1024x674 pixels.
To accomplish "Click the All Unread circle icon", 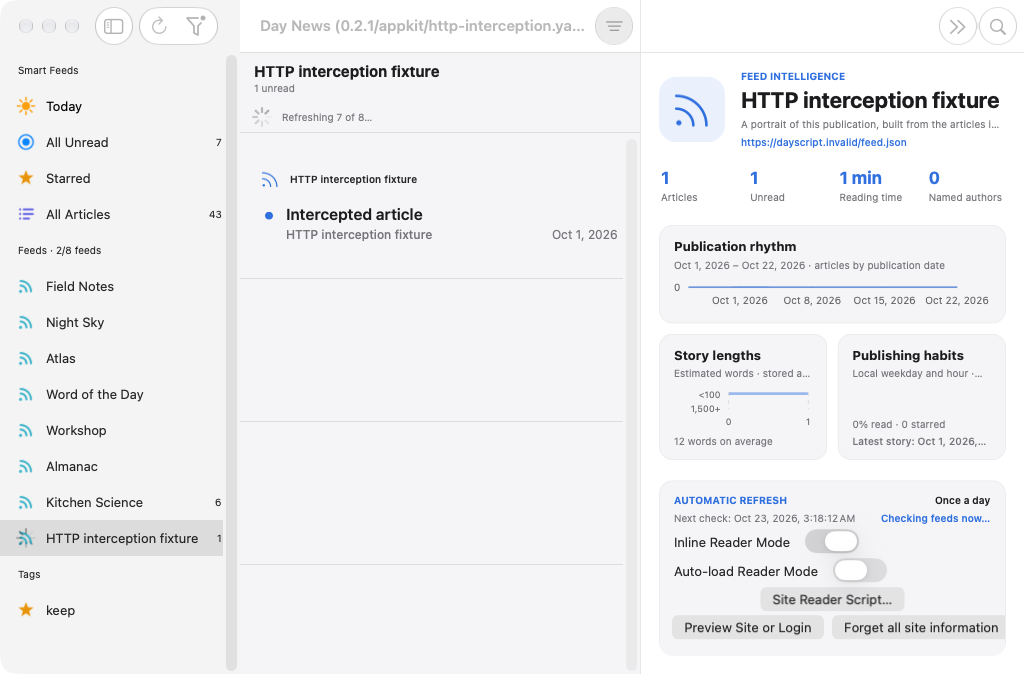I will (26, 142).
